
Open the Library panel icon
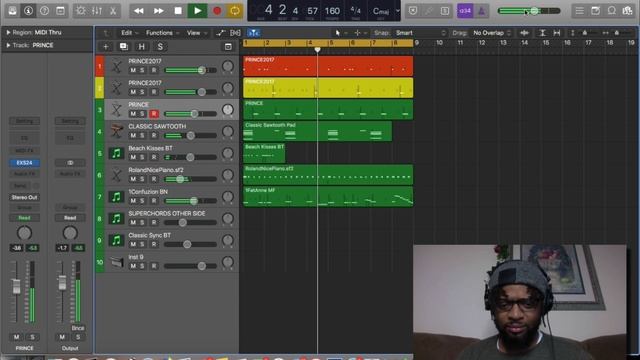point(12,11)
